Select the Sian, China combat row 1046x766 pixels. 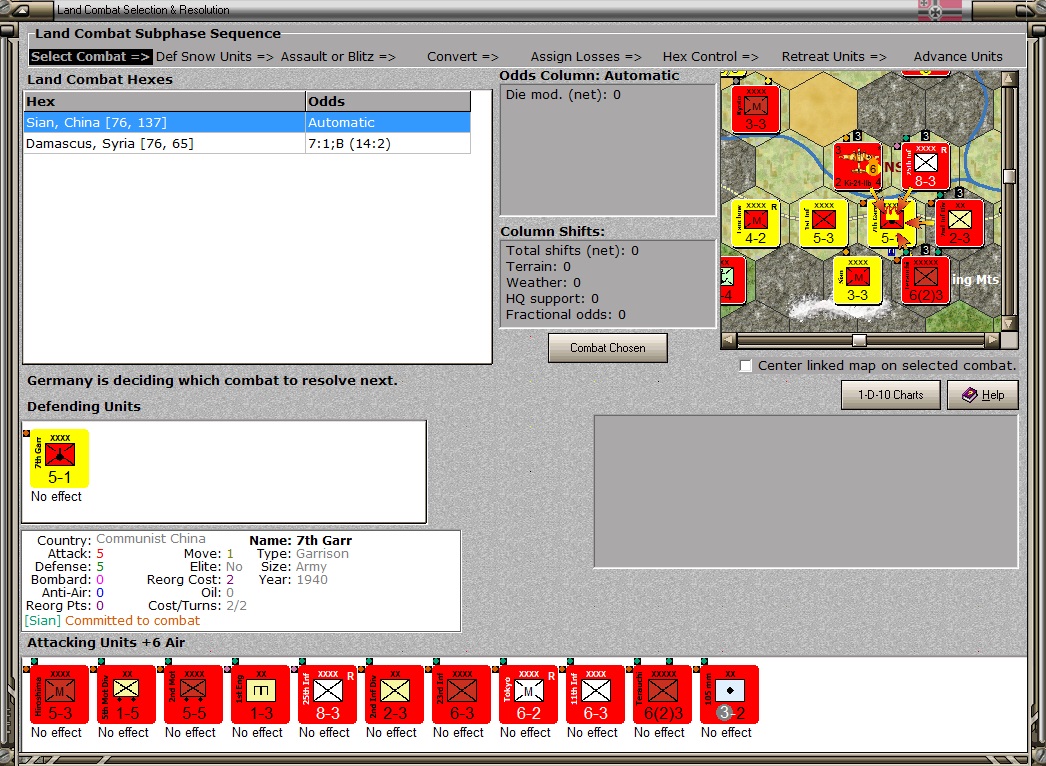(247, 123)
